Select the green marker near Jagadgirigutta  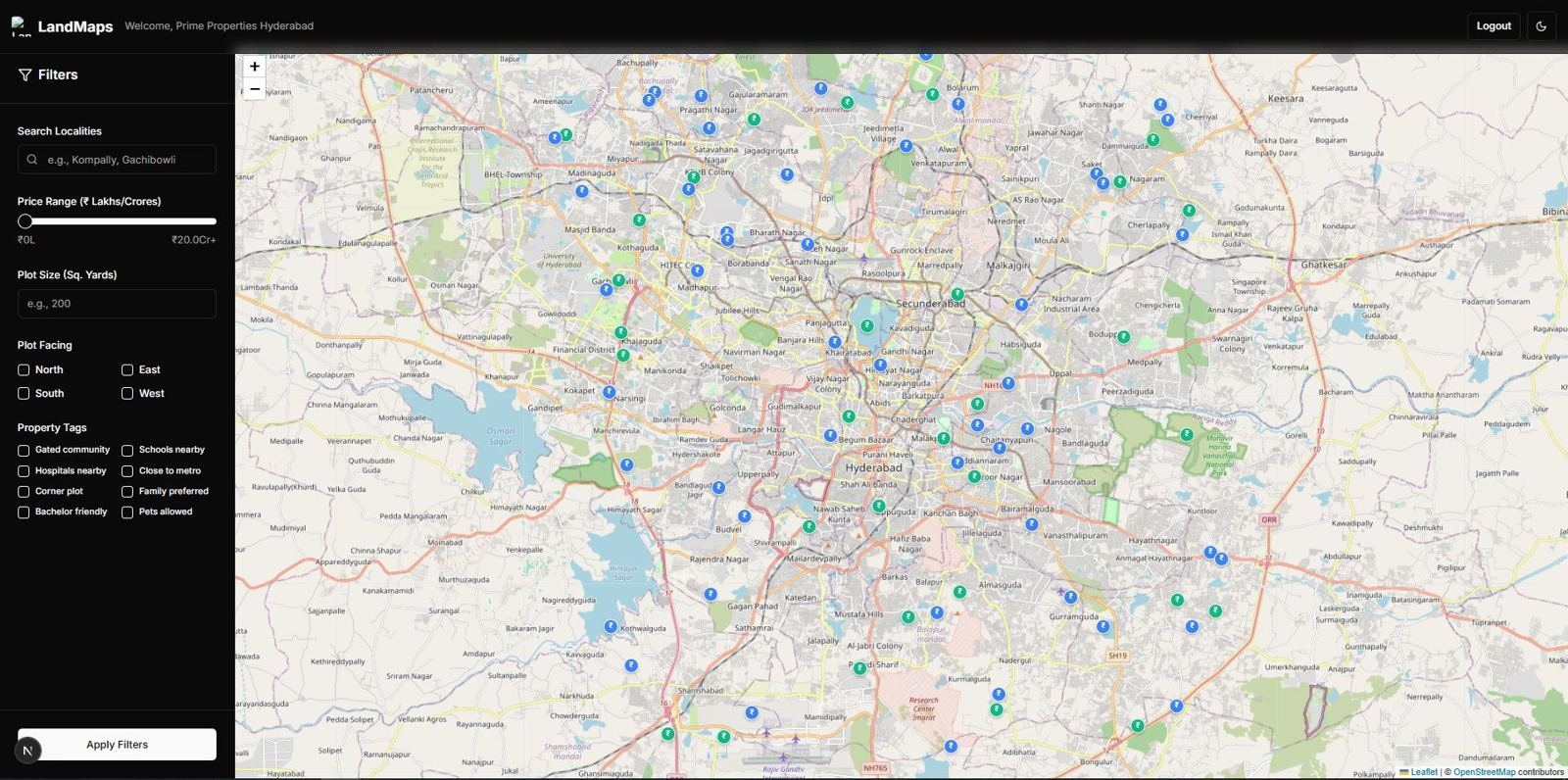coord(754,120)
